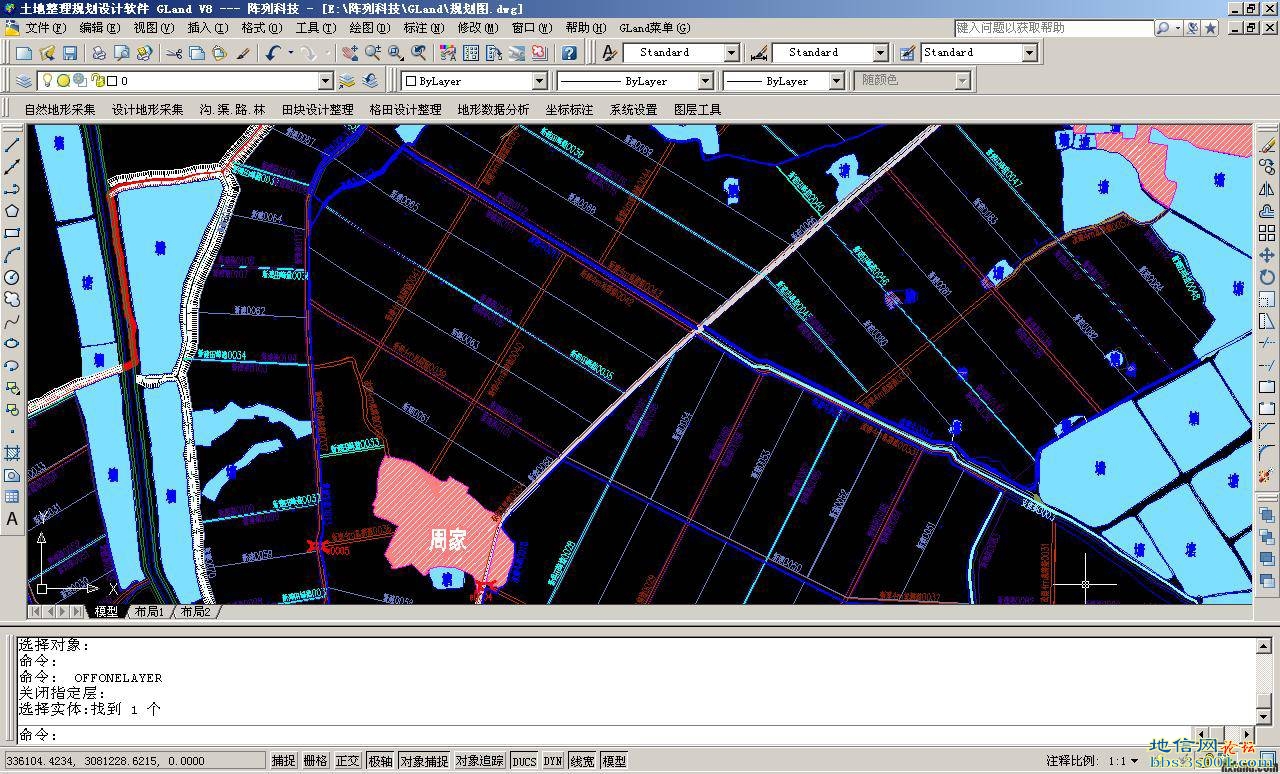Viewport: 1280px width, 774px height.
Task: Toggle DYN dynamic input in status bar
Action: click(x=553, y=761)
